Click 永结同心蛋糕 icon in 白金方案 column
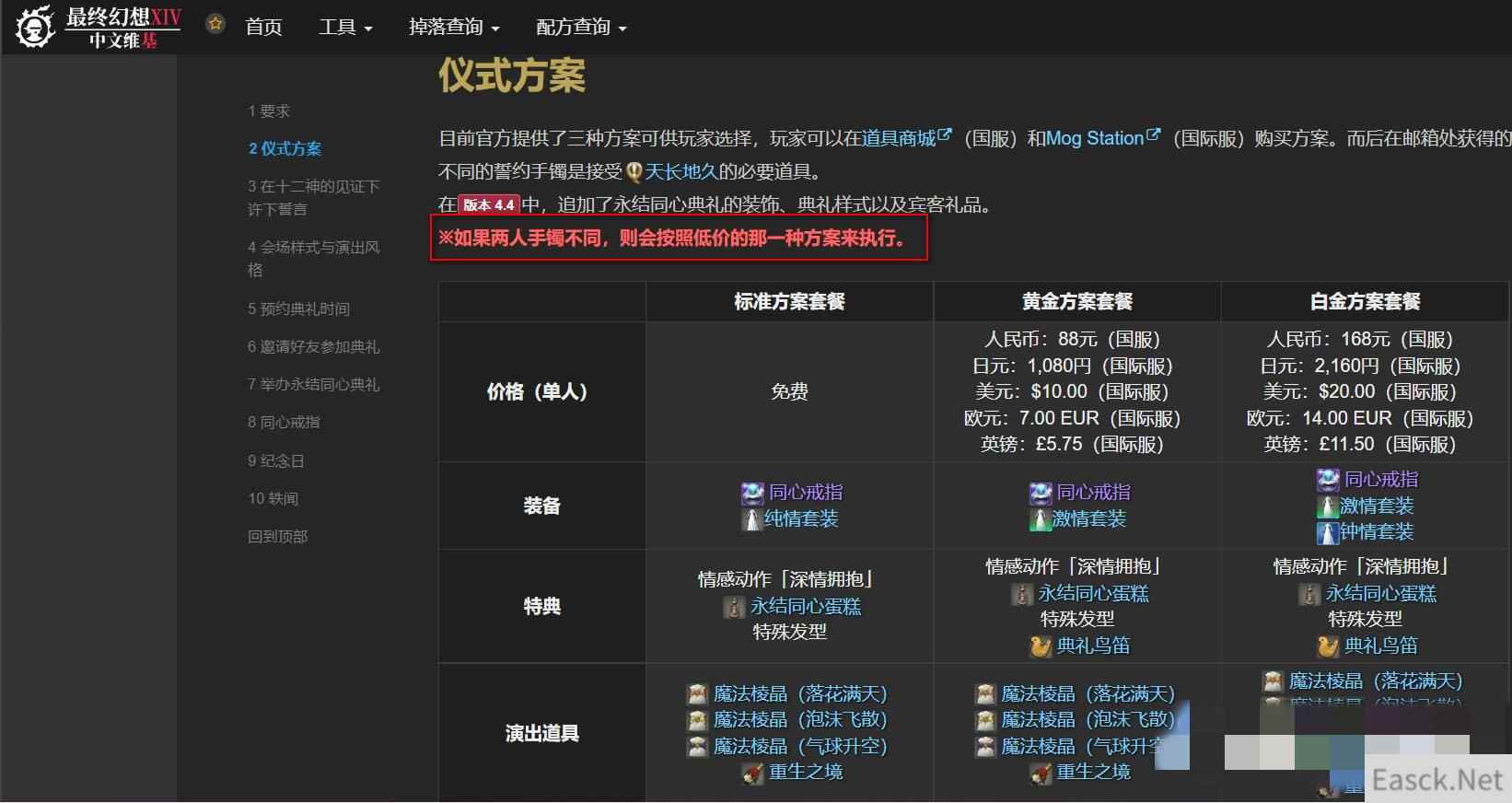This screenshot has width=1512, height=803. [1308, 594]
